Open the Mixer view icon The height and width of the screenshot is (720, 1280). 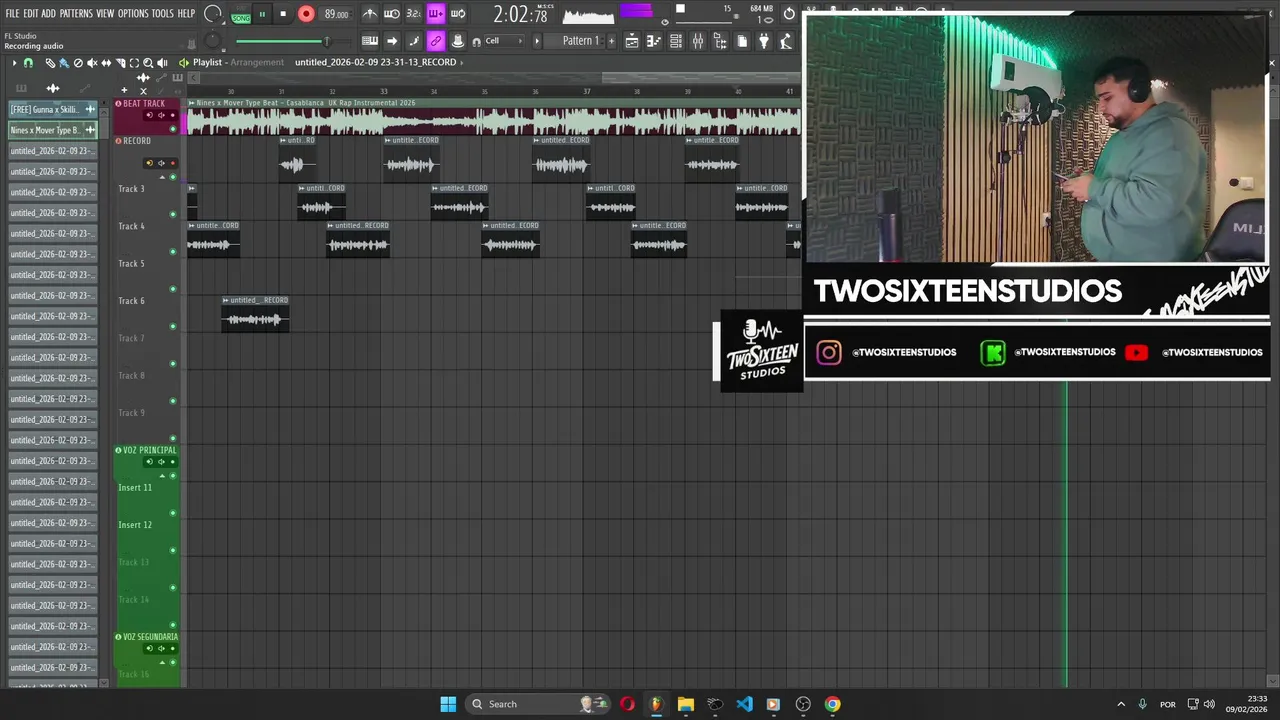click(x=698, y=41)
